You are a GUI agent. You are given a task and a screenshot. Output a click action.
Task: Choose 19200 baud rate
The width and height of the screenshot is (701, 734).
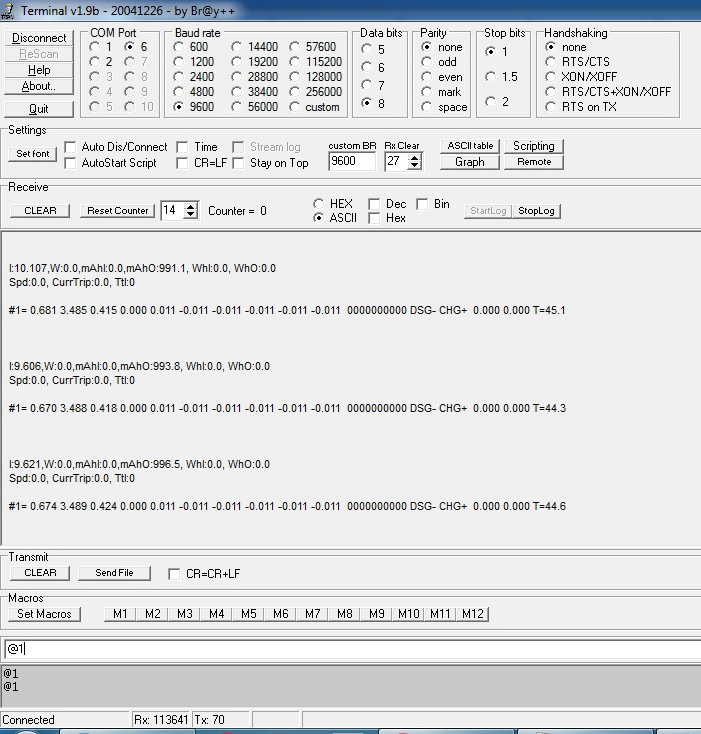coord(237,62)
